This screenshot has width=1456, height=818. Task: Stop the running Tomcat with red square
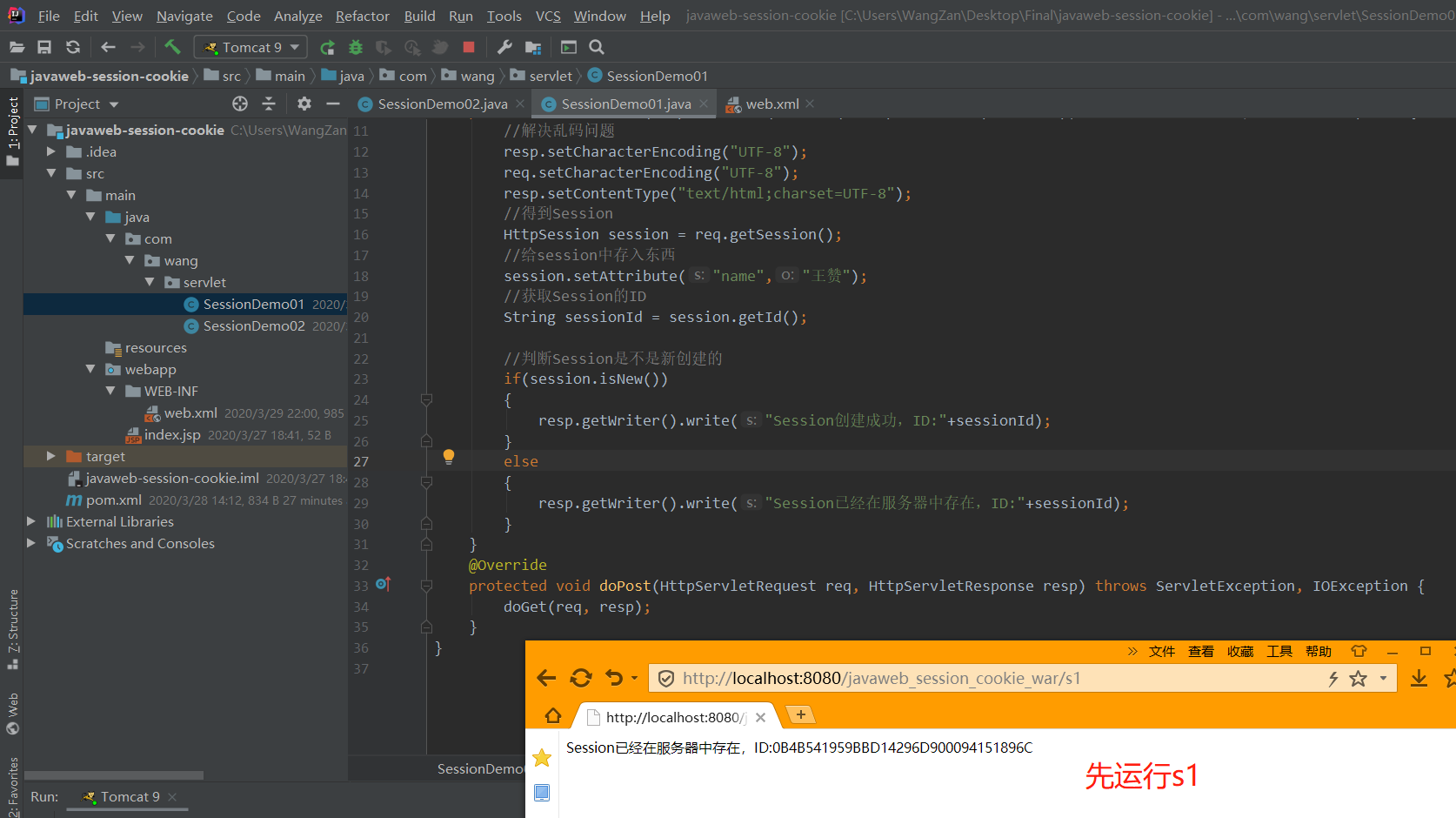coord(469,47)
